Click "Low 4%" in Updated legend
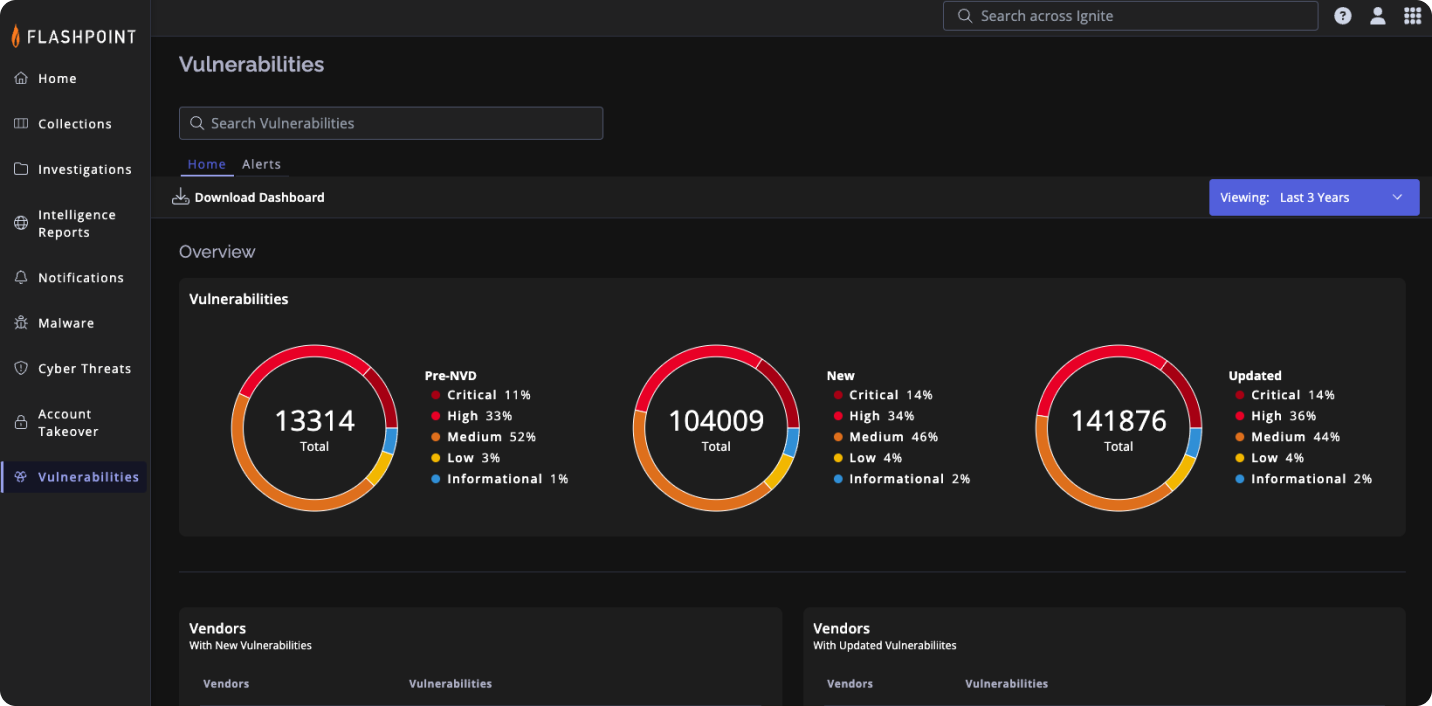 (1278, 458)
